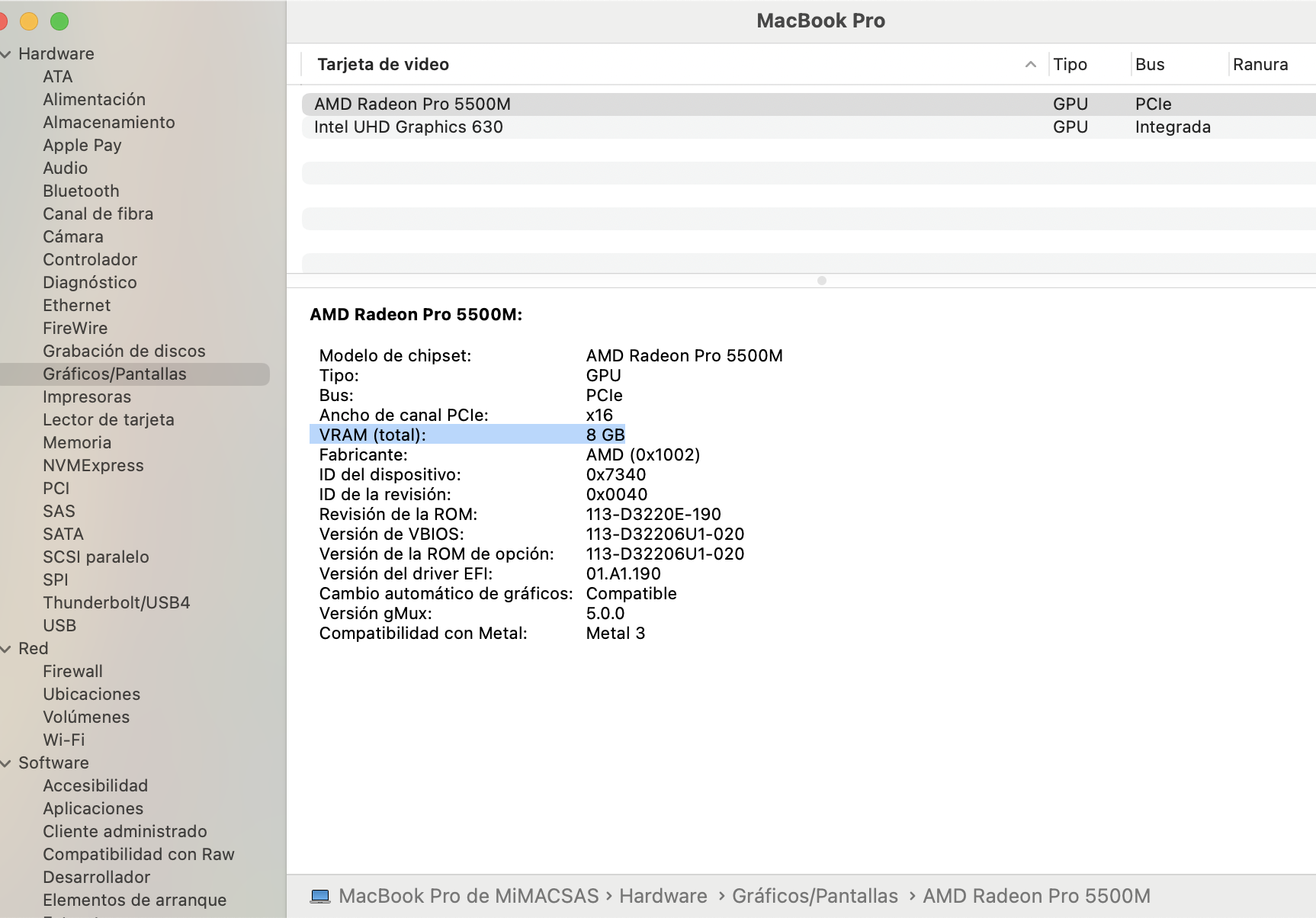Open PCI in the sidebar
Image resolution: width=1316 pixels, height=918 pixels.
[x=56, y=489]
